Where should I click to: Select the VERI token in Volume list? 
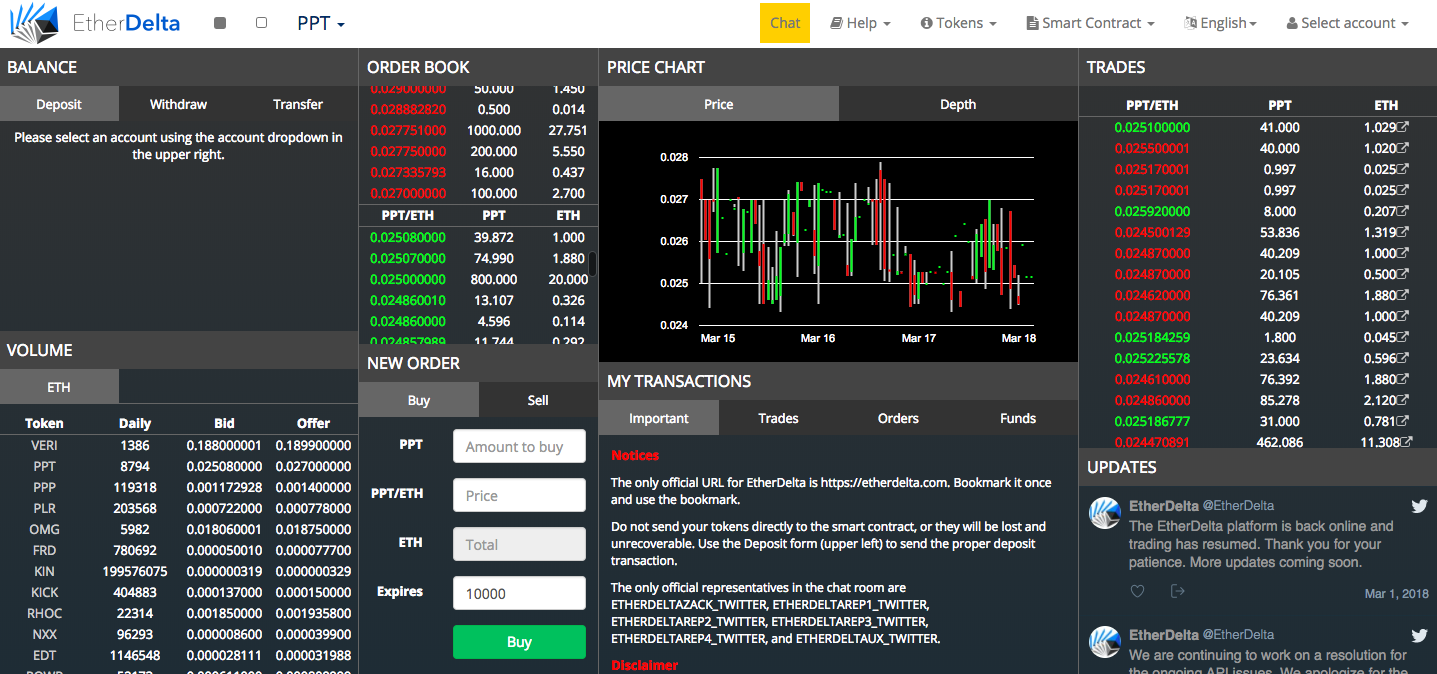(x=44, y=445)
